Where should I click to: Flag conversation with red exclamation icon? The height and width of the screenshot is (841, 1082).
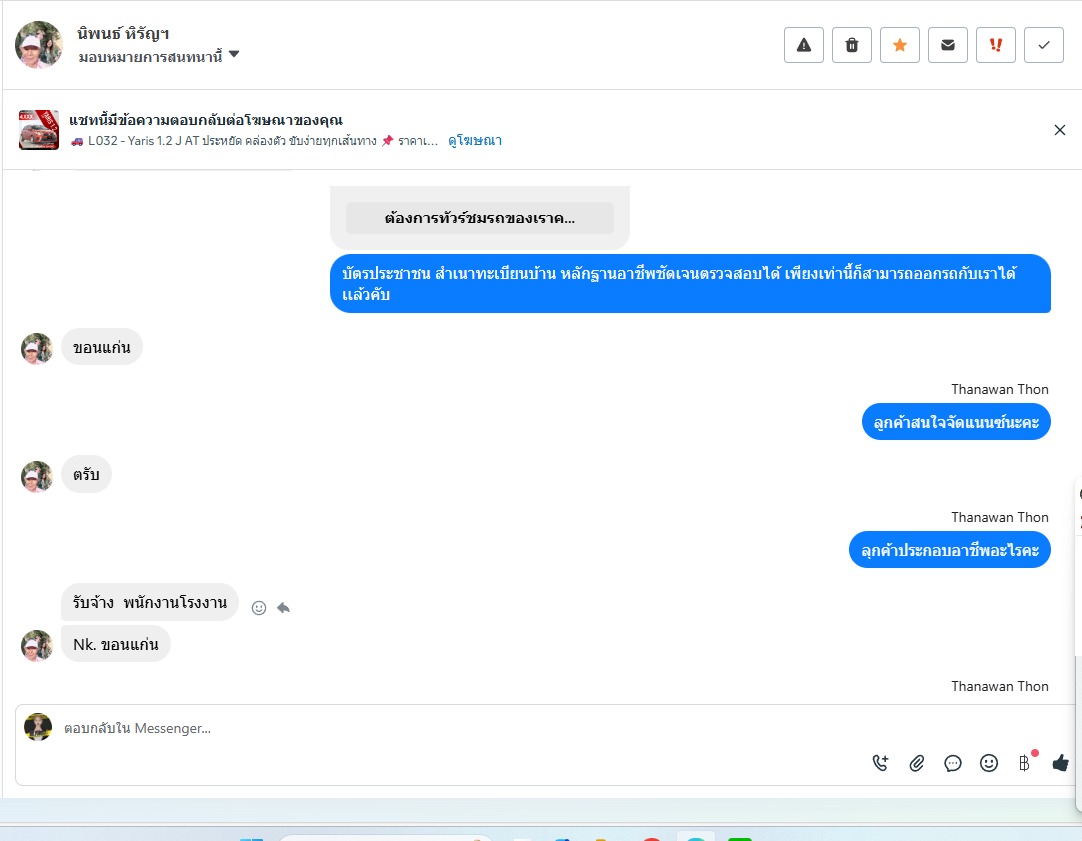tap(996, 45)
